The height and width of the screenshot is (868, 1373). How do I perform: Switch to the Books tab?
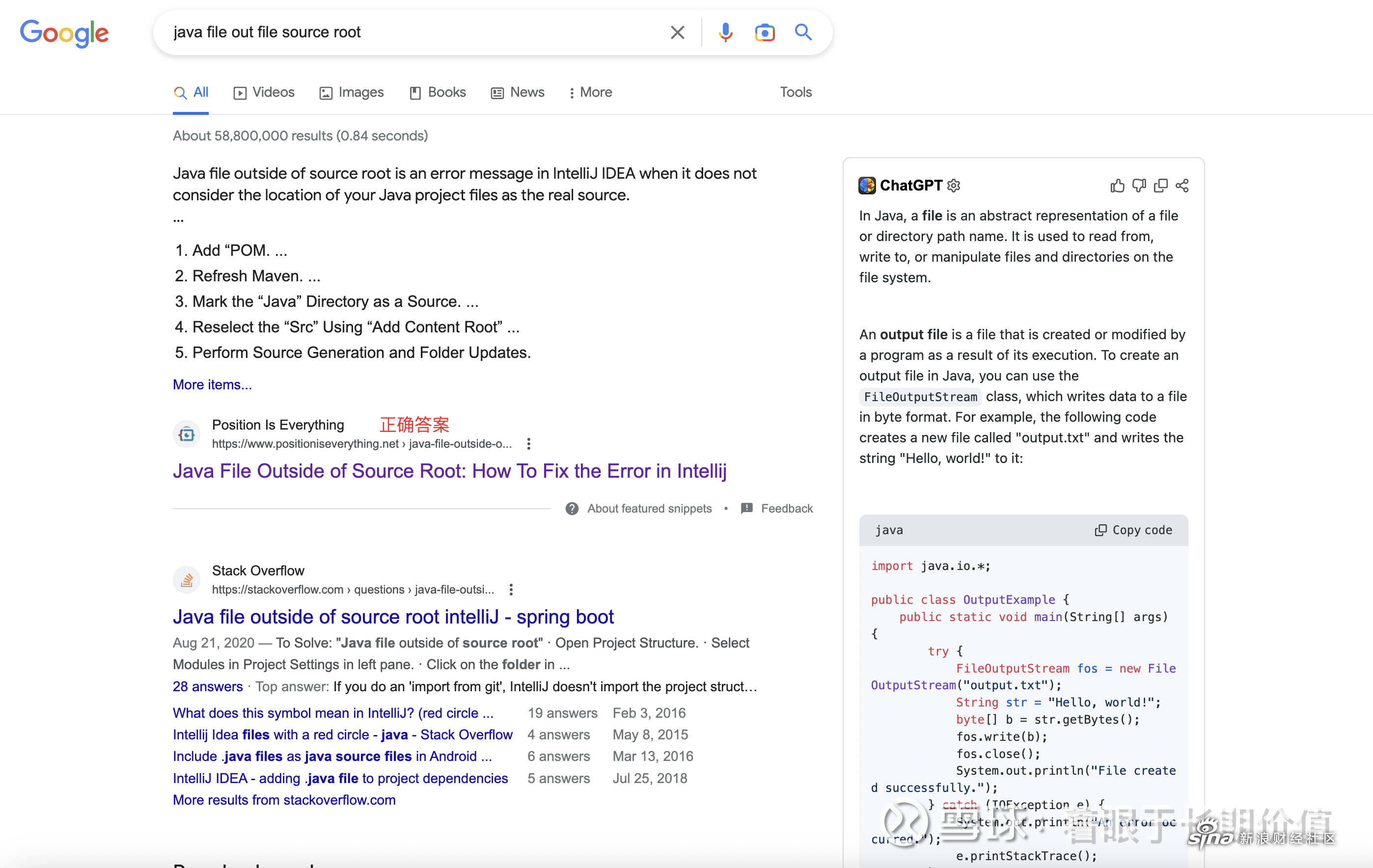(438, 92)
